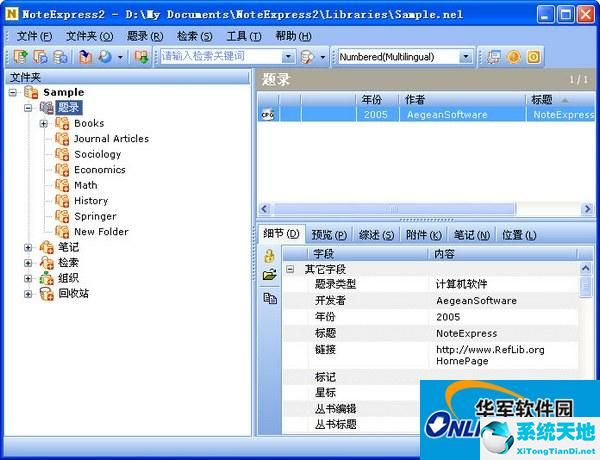The image size is (600, 460).
Task: Switch to the 综述 (S) tab
Action: coord(377,235)
